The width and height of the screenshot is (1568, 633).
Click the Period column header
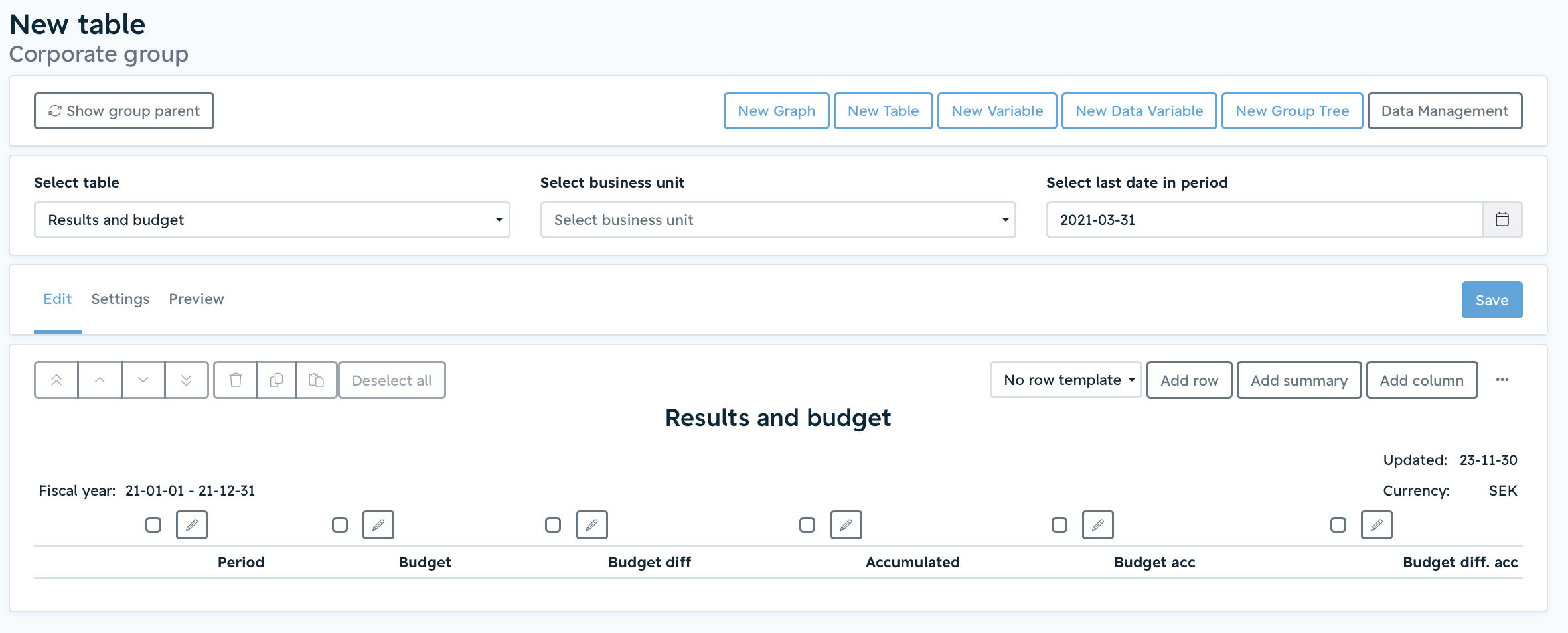click(241, 562)
